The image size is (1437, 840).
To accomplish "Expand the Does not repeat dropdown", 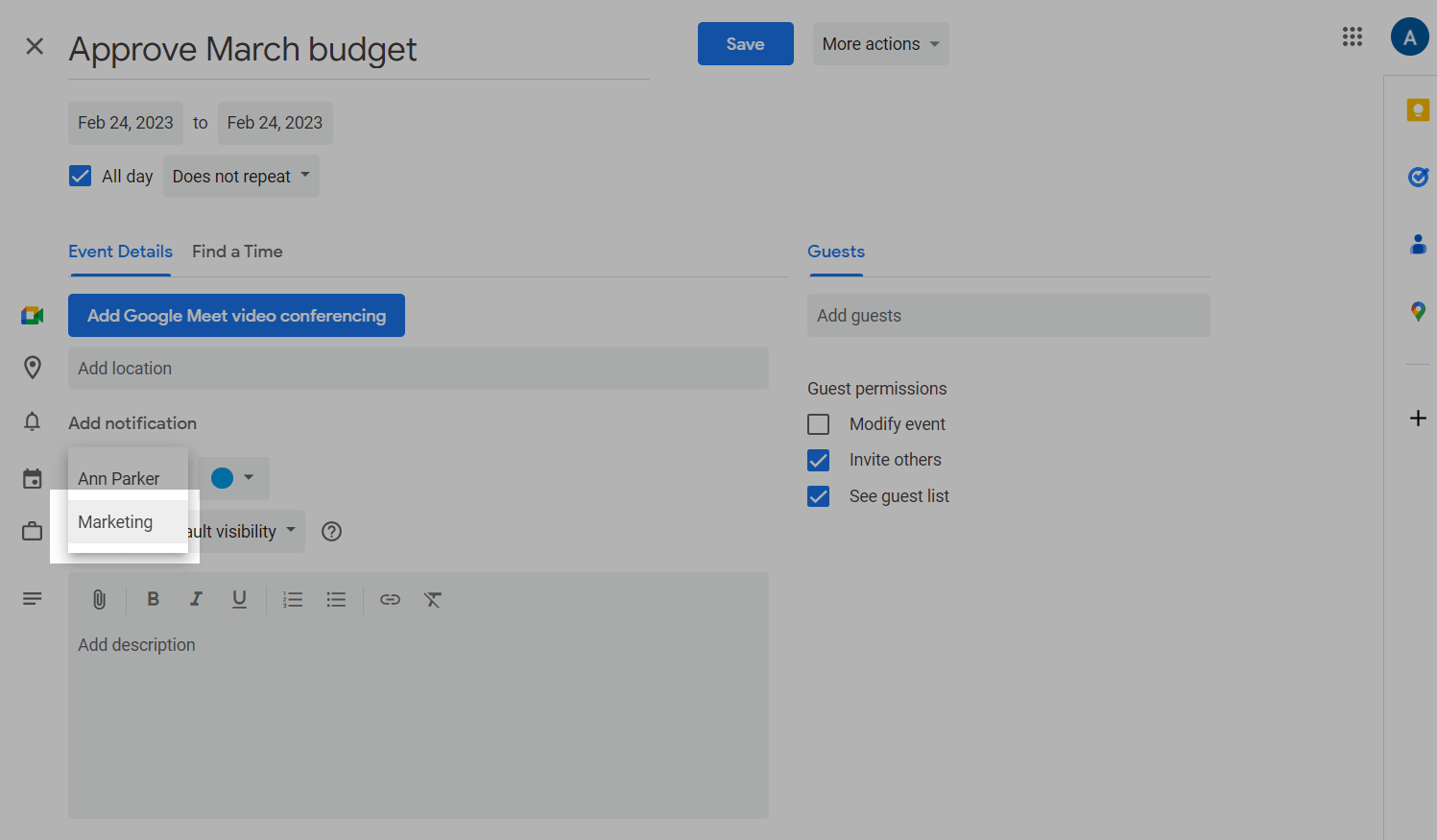I will (x=241, y=177).
